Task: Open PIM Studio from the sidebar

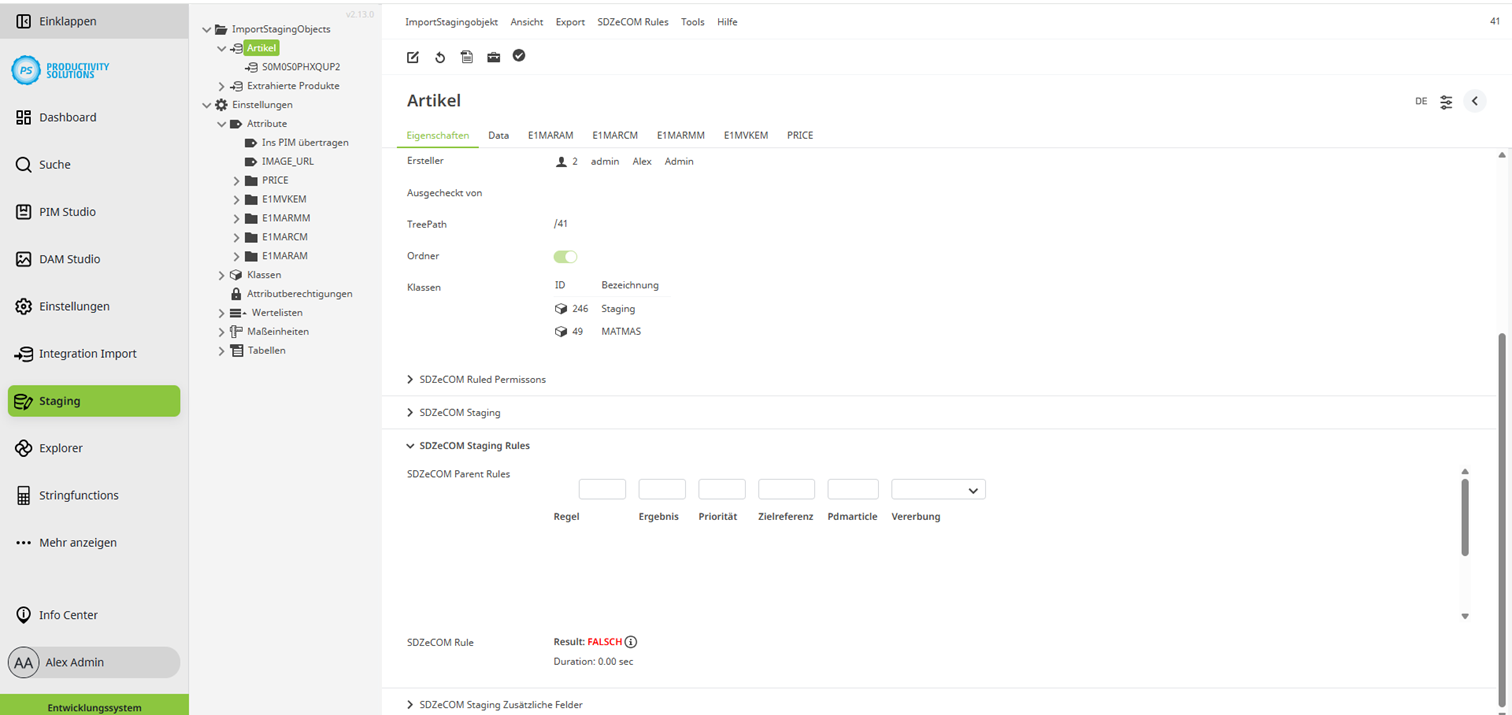Action: [66, 211]
